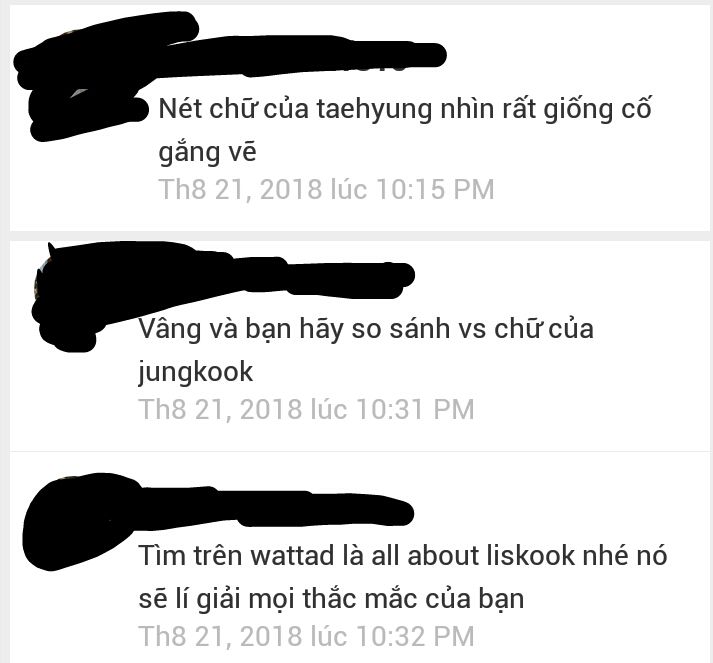
Task: Tap the line 'sẽ lí giải mọi thắc mắc của bạn'
Action: point(331,599)
